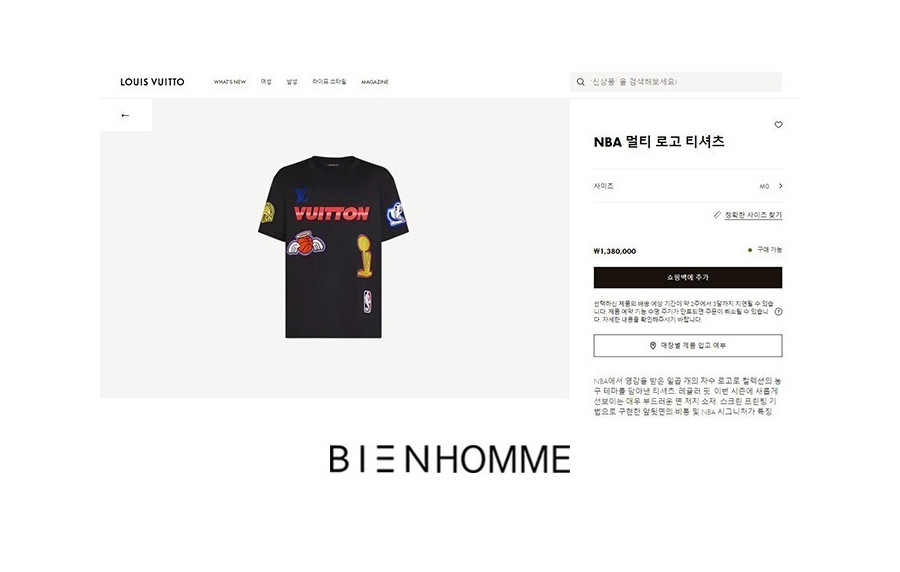Open the MAGAZINE menu item
Screen dimensions: 900x572
point(375,82)
